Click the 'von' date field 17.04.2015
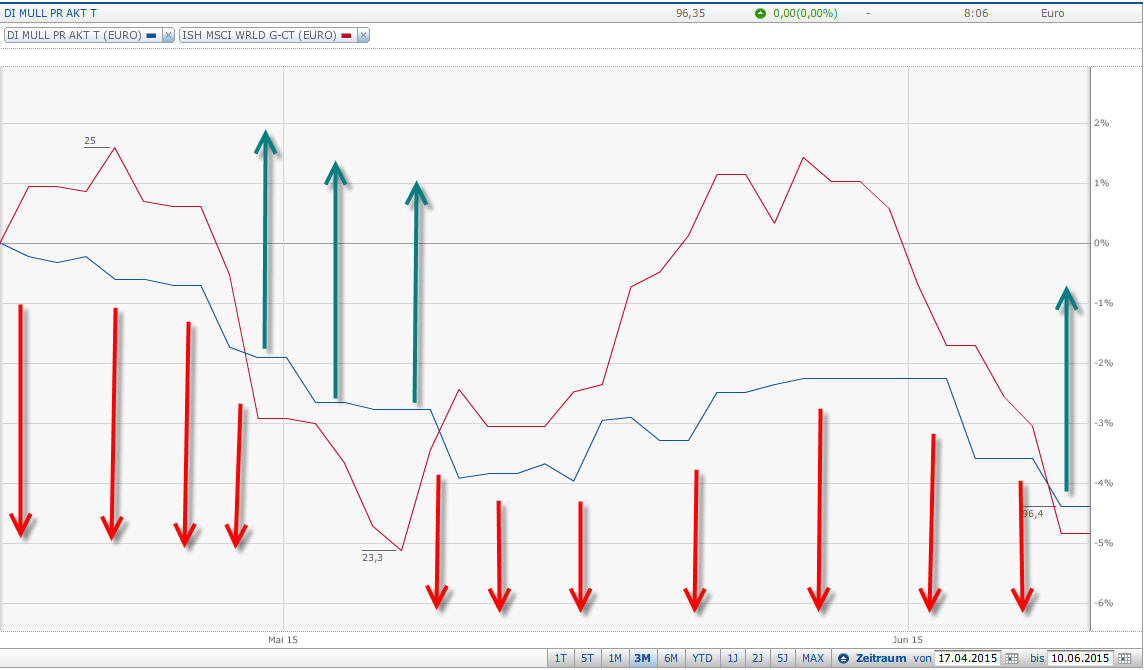Screen dimensions: 1144x670 [x=967, y=658]
